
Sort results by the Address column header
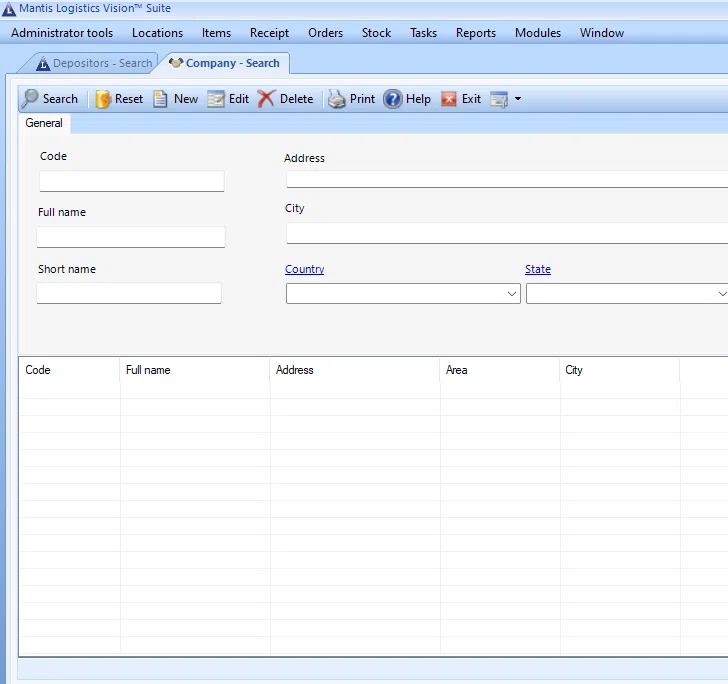pyautogui.click(x=295, y=370)
